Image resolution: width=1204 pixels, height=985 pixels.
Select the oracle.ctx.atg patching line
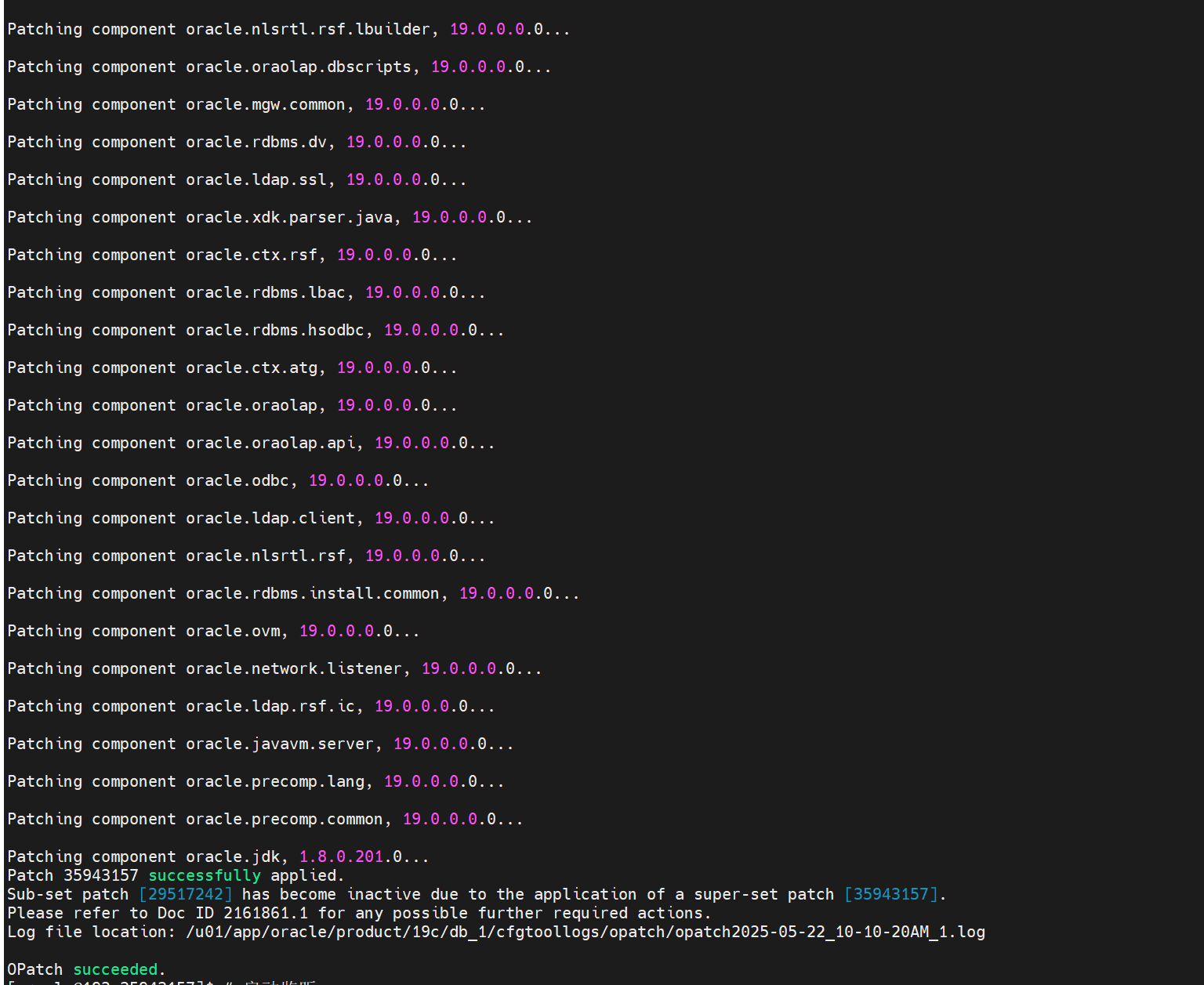click(232, 368)
